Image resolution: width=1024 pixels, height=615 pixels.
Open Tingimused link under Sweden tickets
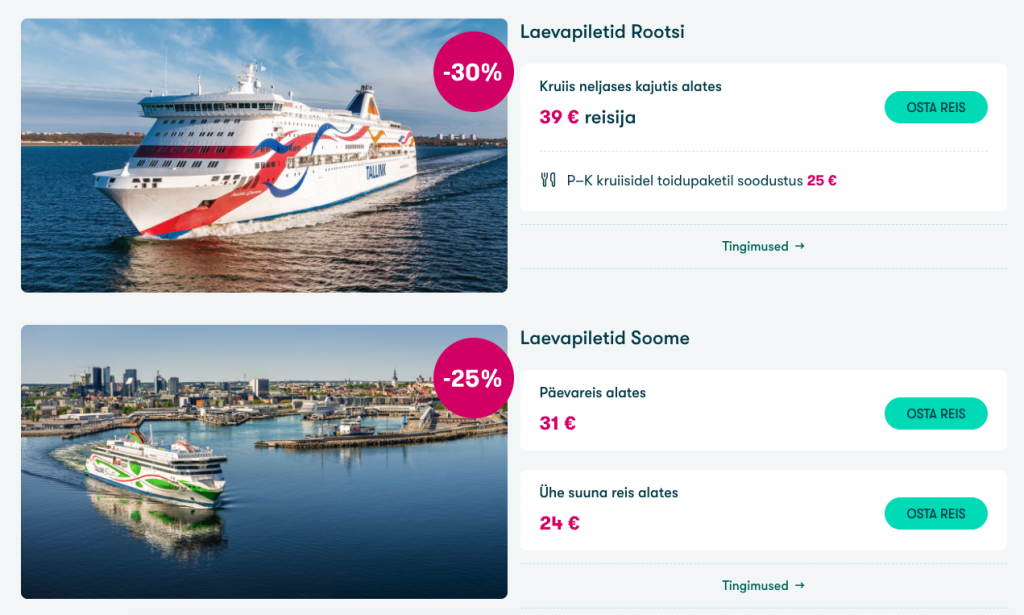click(755, 246)
